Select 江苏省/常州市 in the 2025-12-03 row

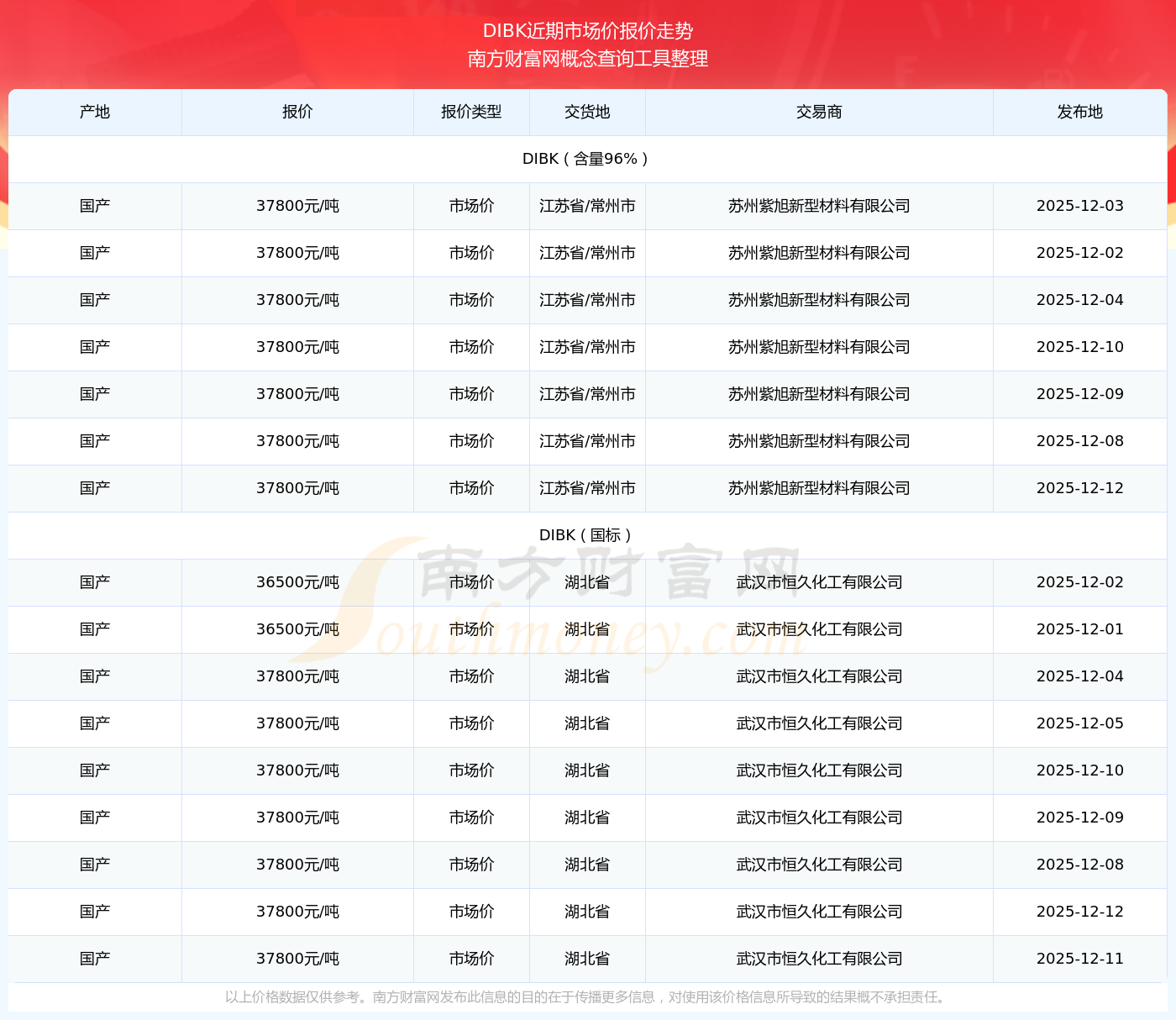pos(587,206)
